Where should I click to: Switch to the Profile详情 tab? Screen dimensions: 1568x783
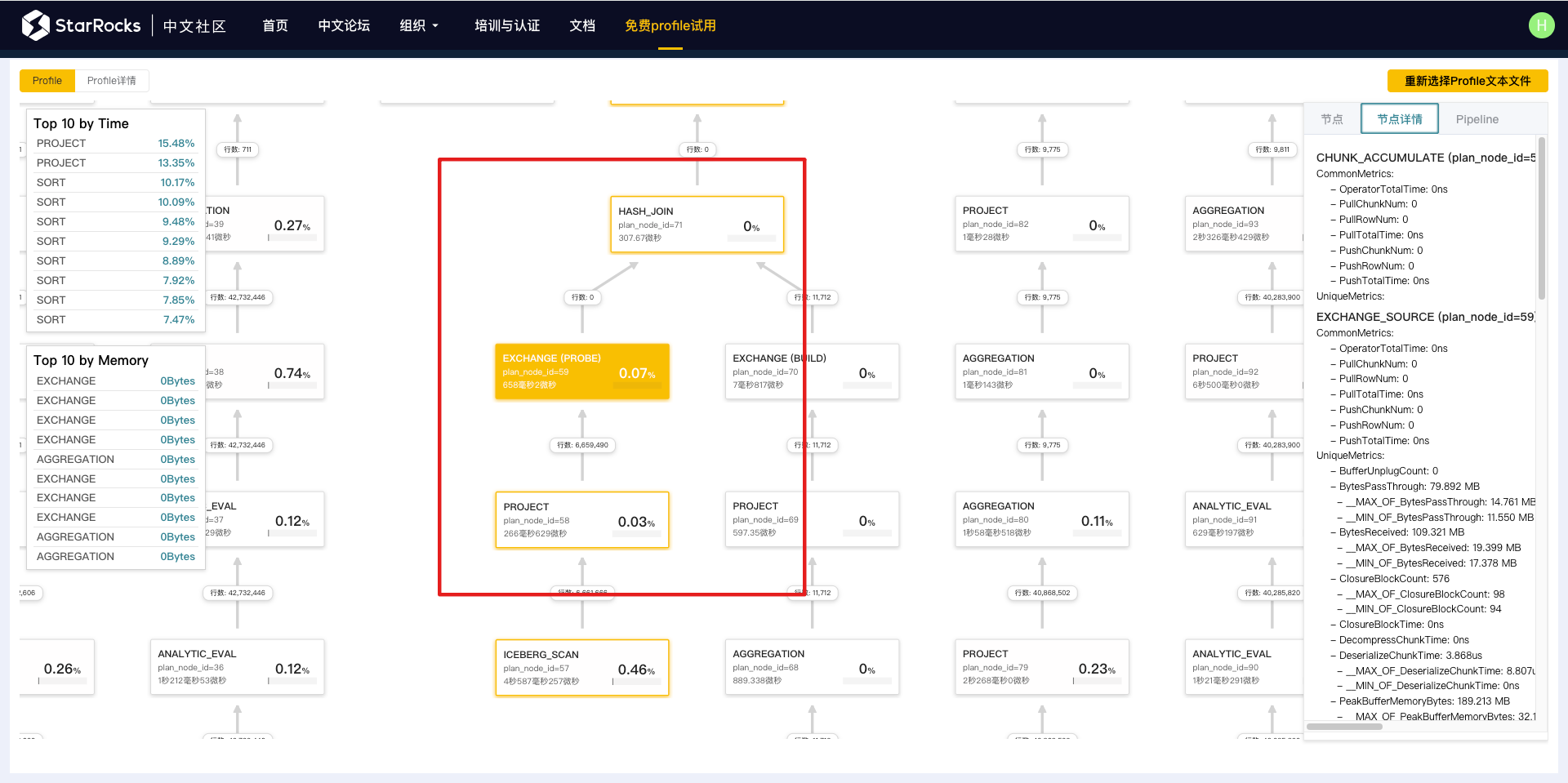point(112,81)
